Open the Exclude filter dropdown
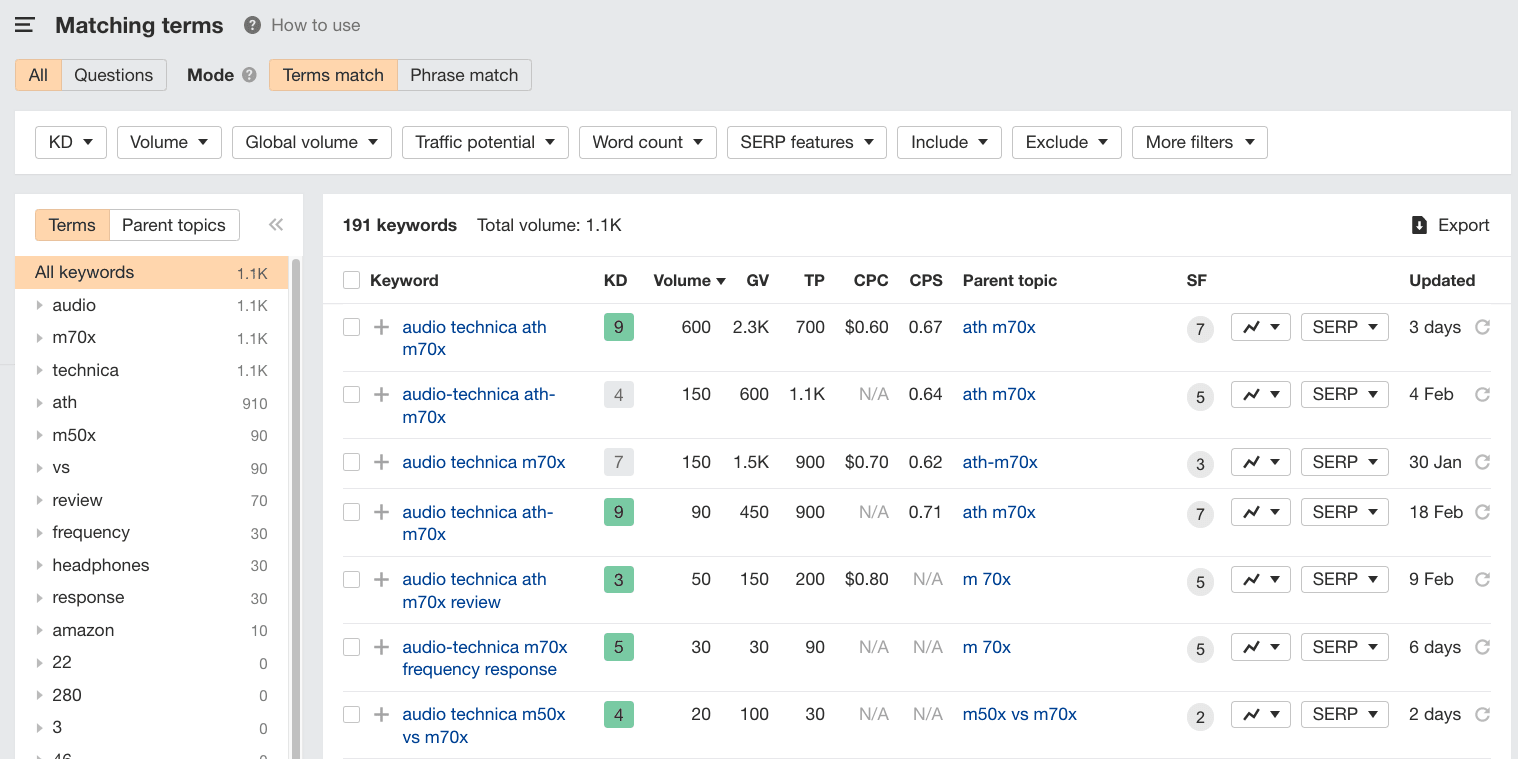Screen dimensions: 1518x759 tap(1067, 142)
